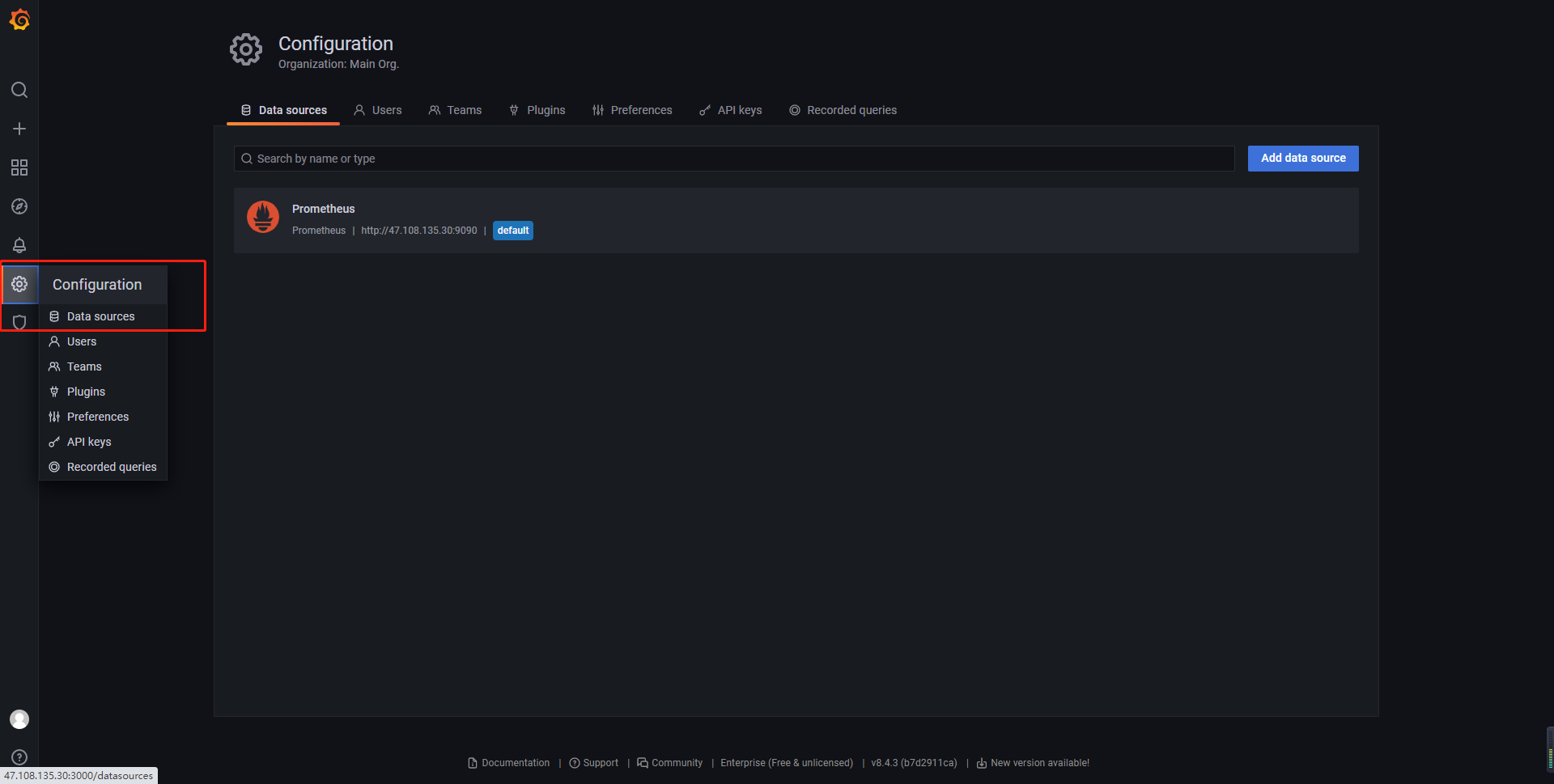Click the Prometheus URL http://47.108.135.30:9090 text
This screenshot has width=1554, height=784.
point(419,231)
